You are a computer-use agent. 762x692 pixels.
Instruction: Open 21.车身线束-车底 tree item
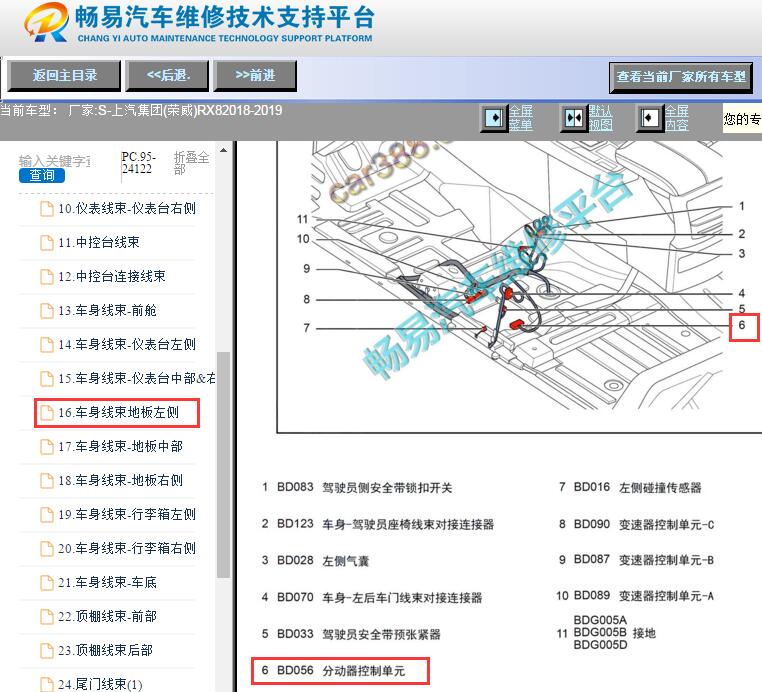pos(107,583)
